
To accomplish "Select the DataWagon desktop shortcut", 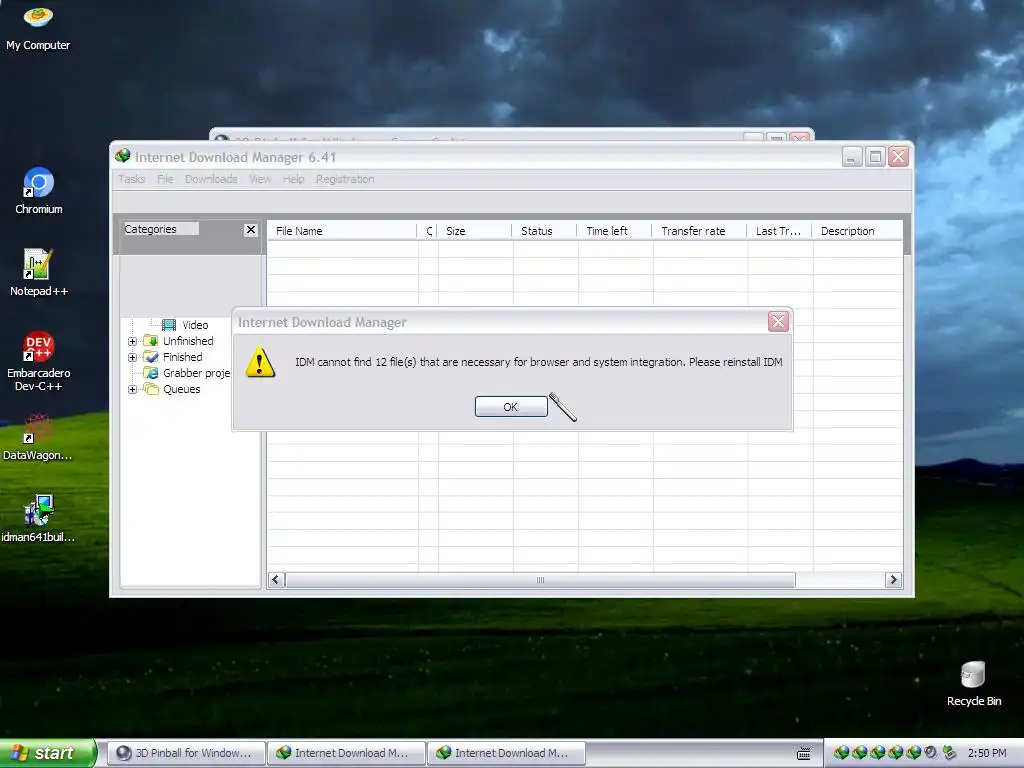I will (x=37, y=437).
